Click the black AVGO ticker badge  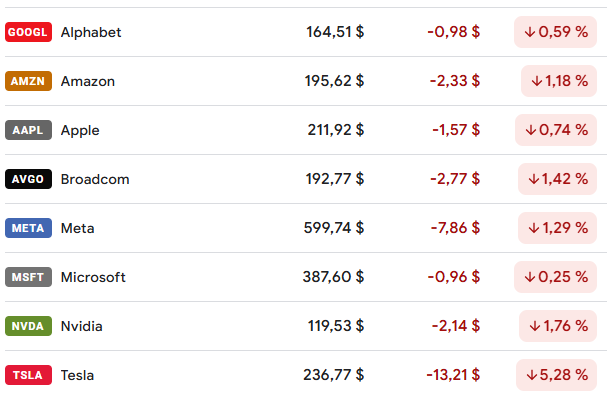pyautogui.click(x=28, y=179)
